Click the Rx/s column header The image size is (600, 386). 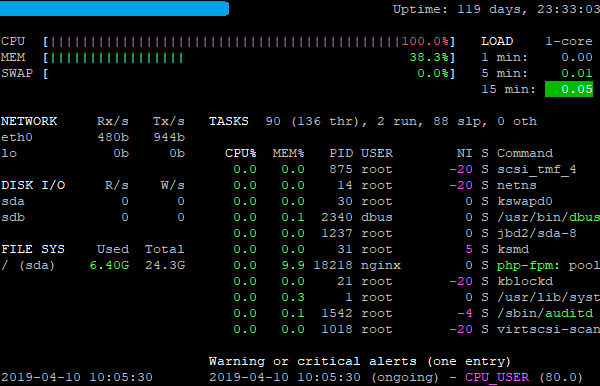click(x=112, y=121)
